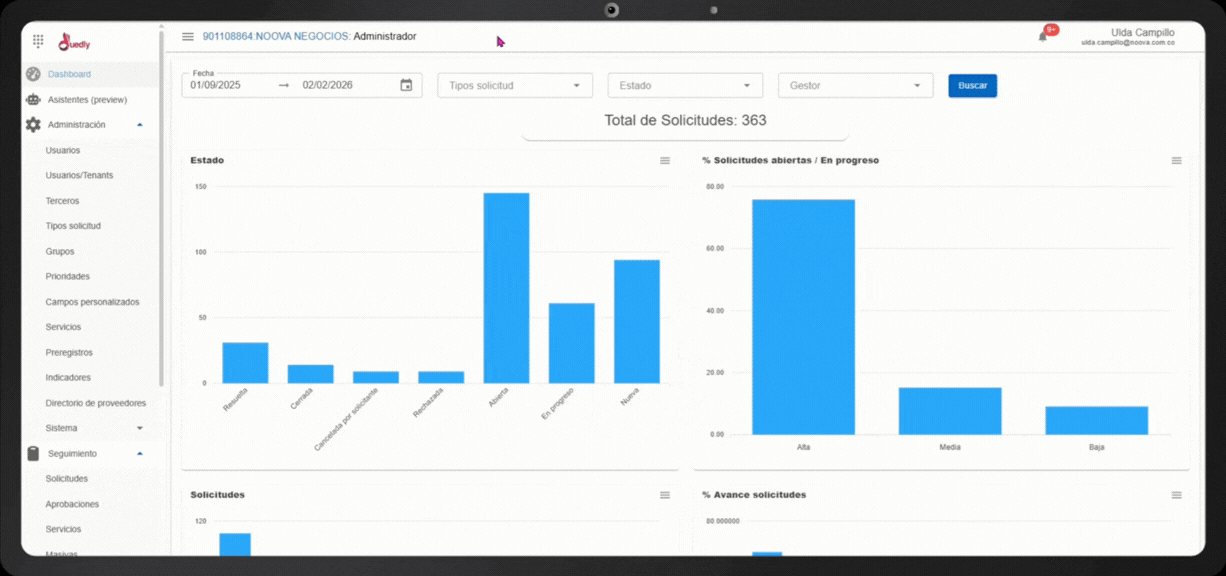The height and width of the screenshot is (576, 1226).
Task: Open Asistentes (preview) menu item
Action: 87,100
